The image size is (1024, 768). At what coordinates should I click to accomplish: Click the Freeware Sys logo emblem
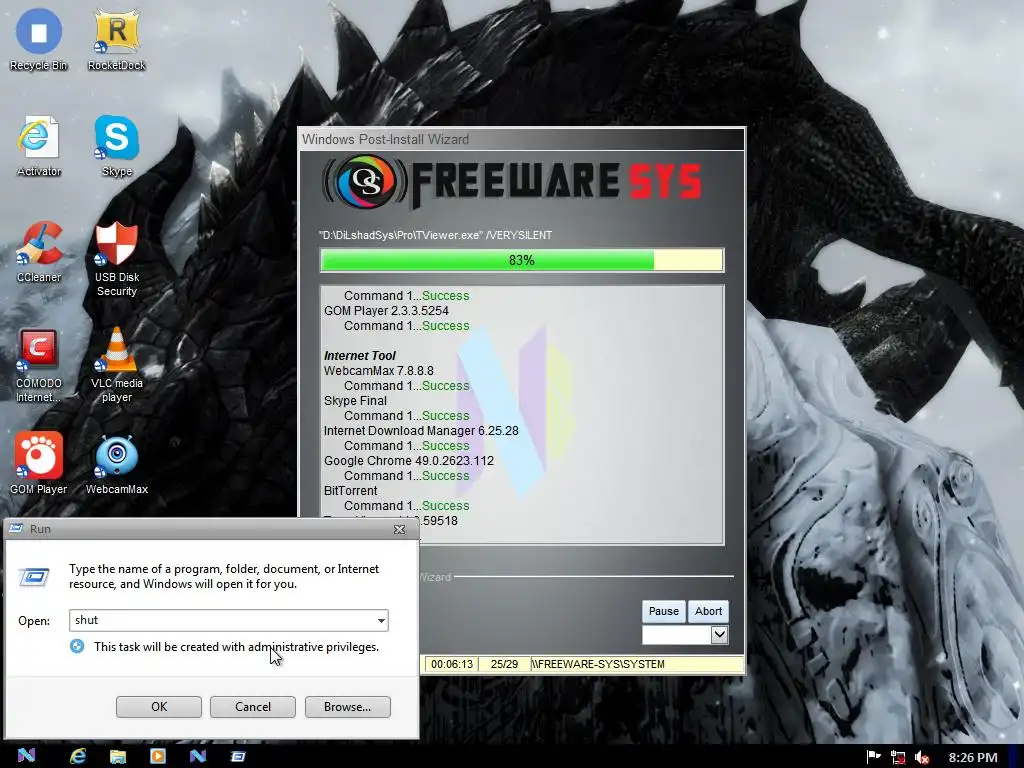(x=366, y=181)
